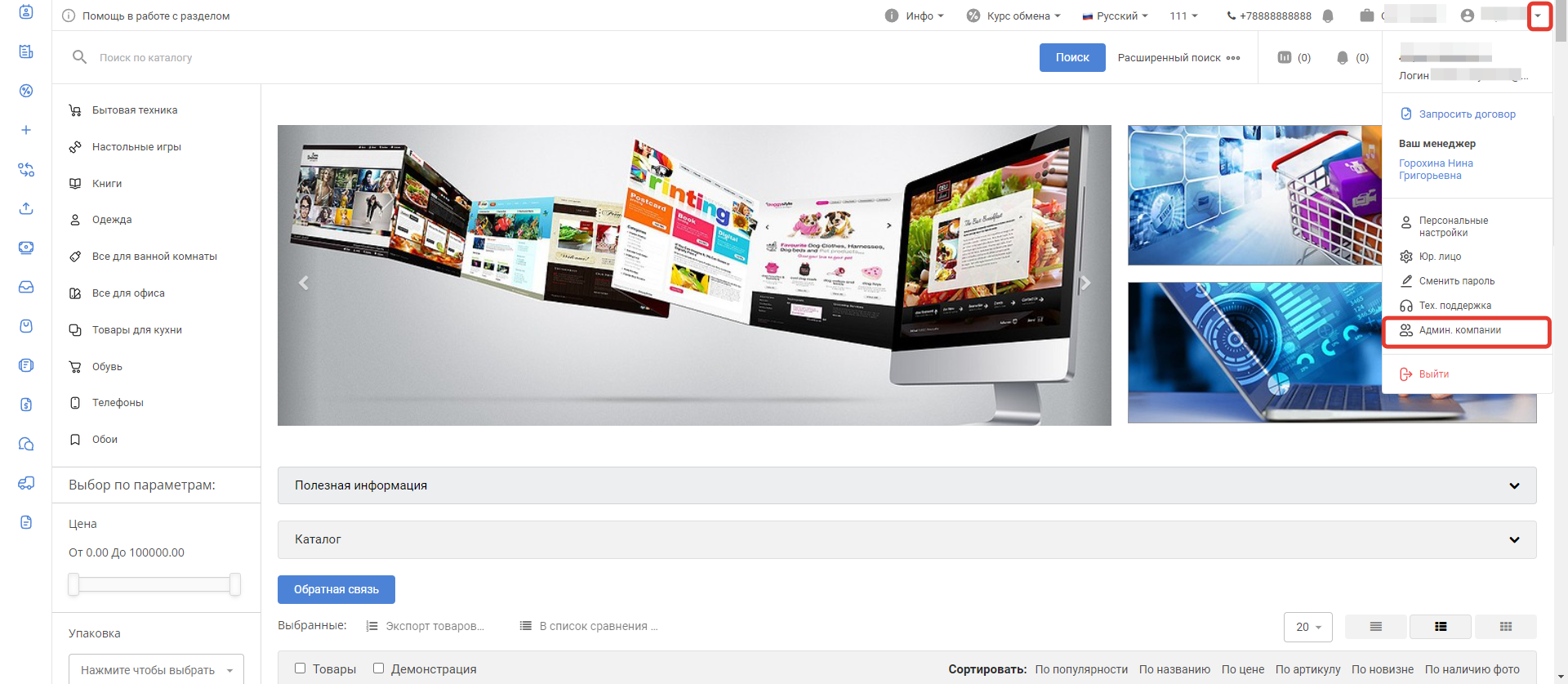The image size is (1568, 684).
Task: Advance to the next banner slide
Action: (1085, 283)
